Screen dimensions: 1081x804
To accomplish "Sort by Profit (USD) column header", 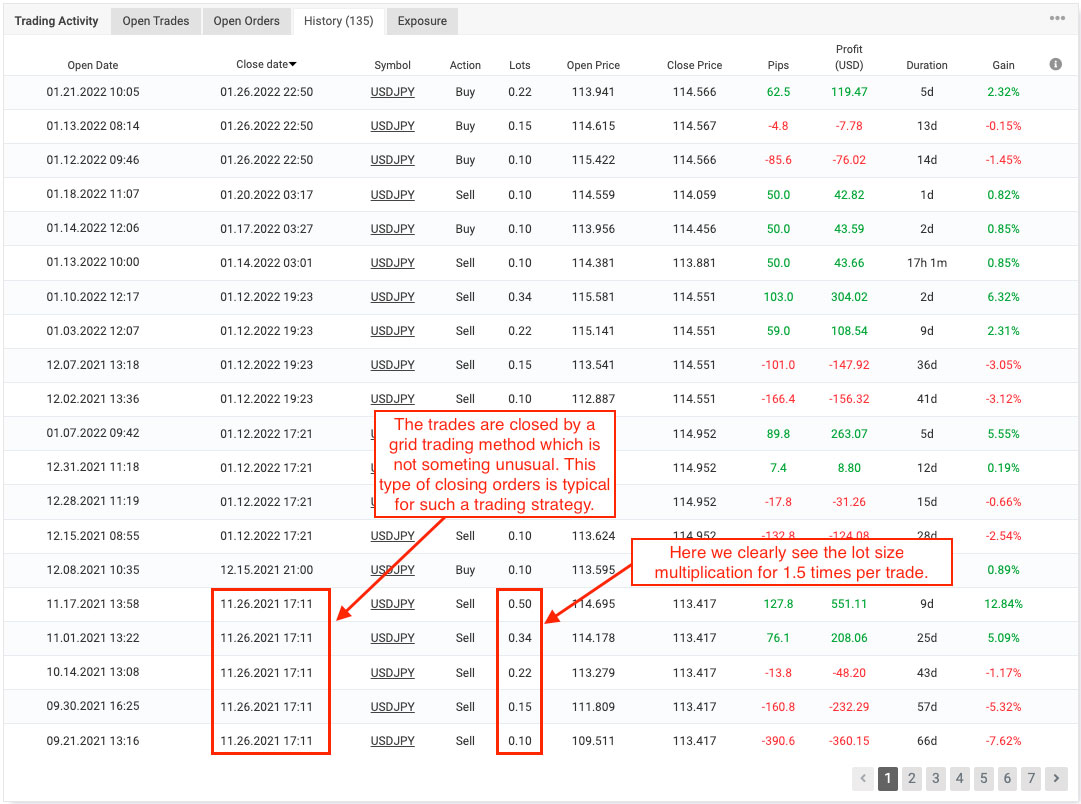I will 849,57.
